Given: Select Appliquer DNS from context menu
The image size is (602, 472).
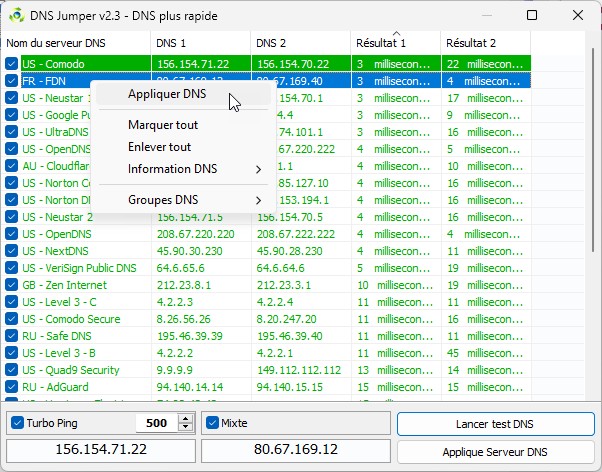Looking at the screenshot, I should [167, 95].
